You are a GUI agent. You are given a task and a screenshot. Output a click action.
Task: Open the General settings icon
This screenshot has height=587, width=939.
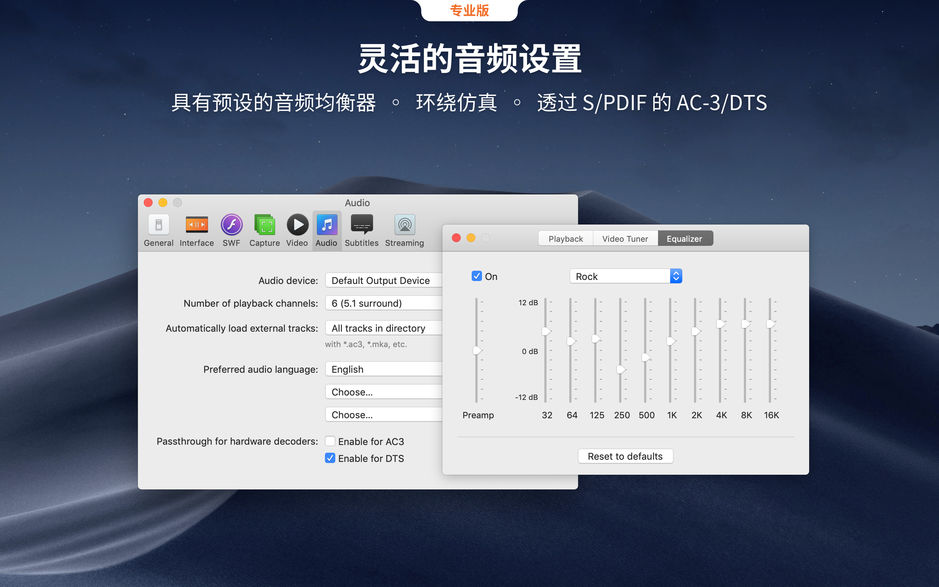[x=158, y=229]
